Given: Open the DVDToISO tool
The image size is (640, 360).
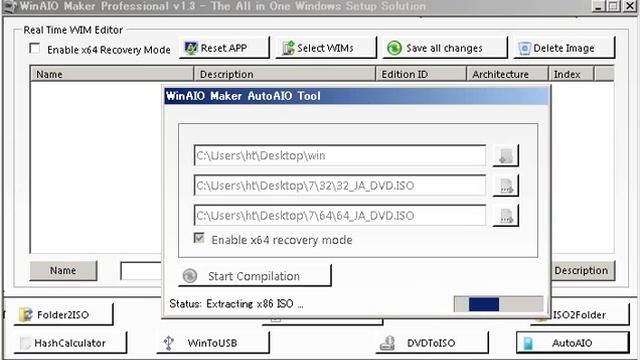Looking at the screenshot, I should 432,343.
